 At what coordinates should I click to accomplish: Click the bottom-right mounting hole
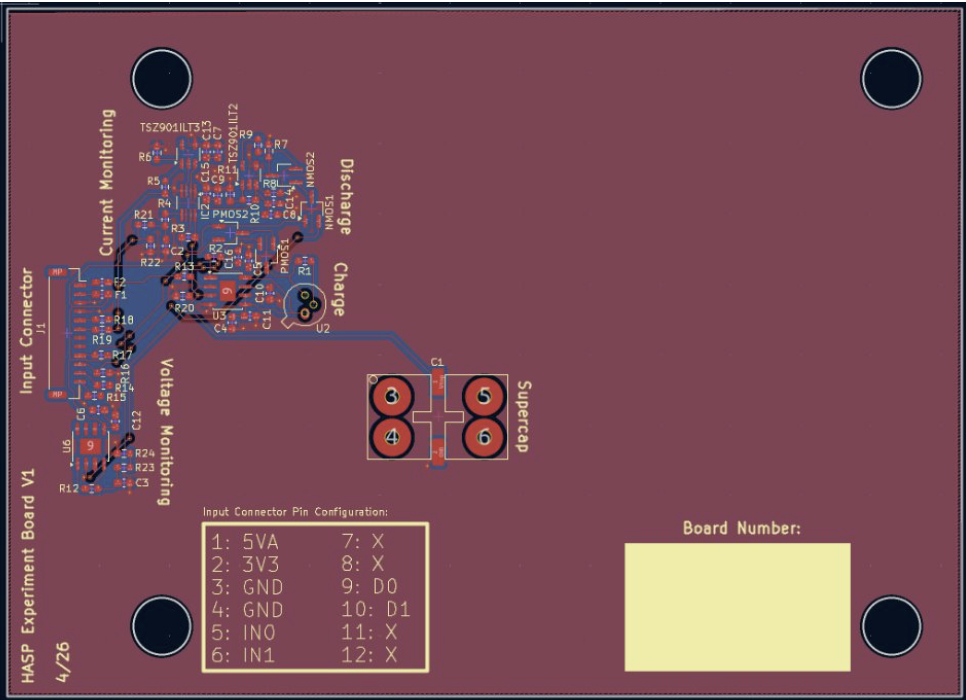click(891, 626)
